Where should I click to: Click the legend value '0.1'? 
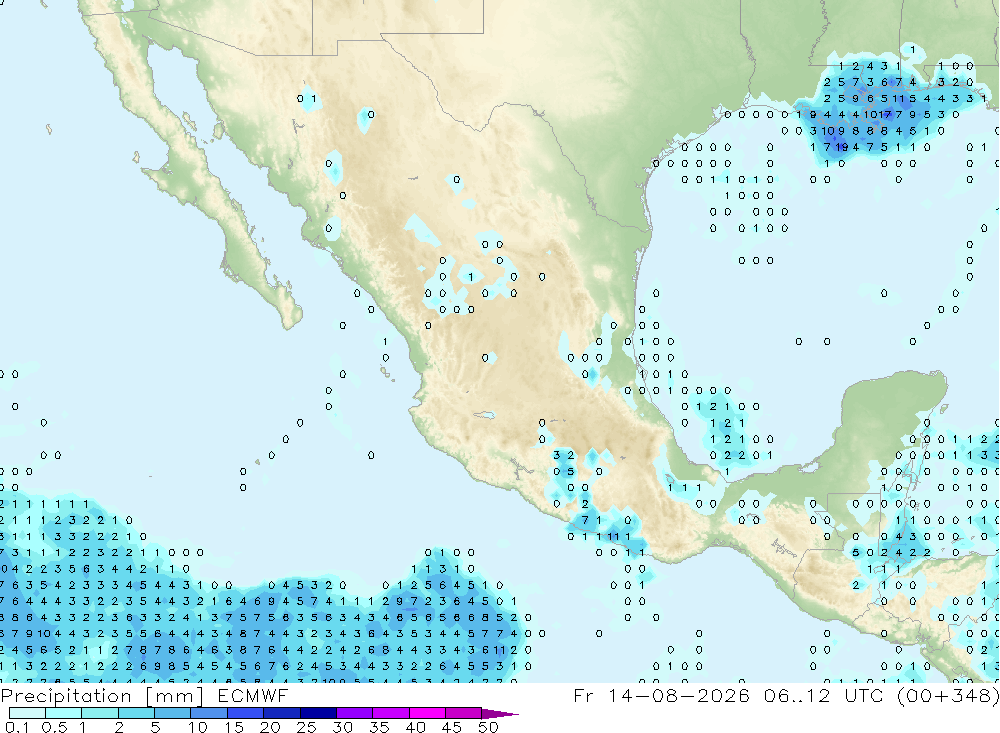pyautogui.click(x=17, y=727)
